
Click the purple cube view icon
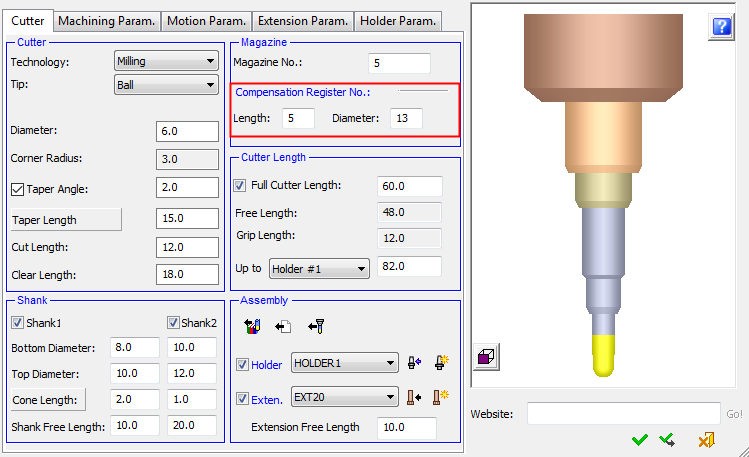click(x=487, y=356)
